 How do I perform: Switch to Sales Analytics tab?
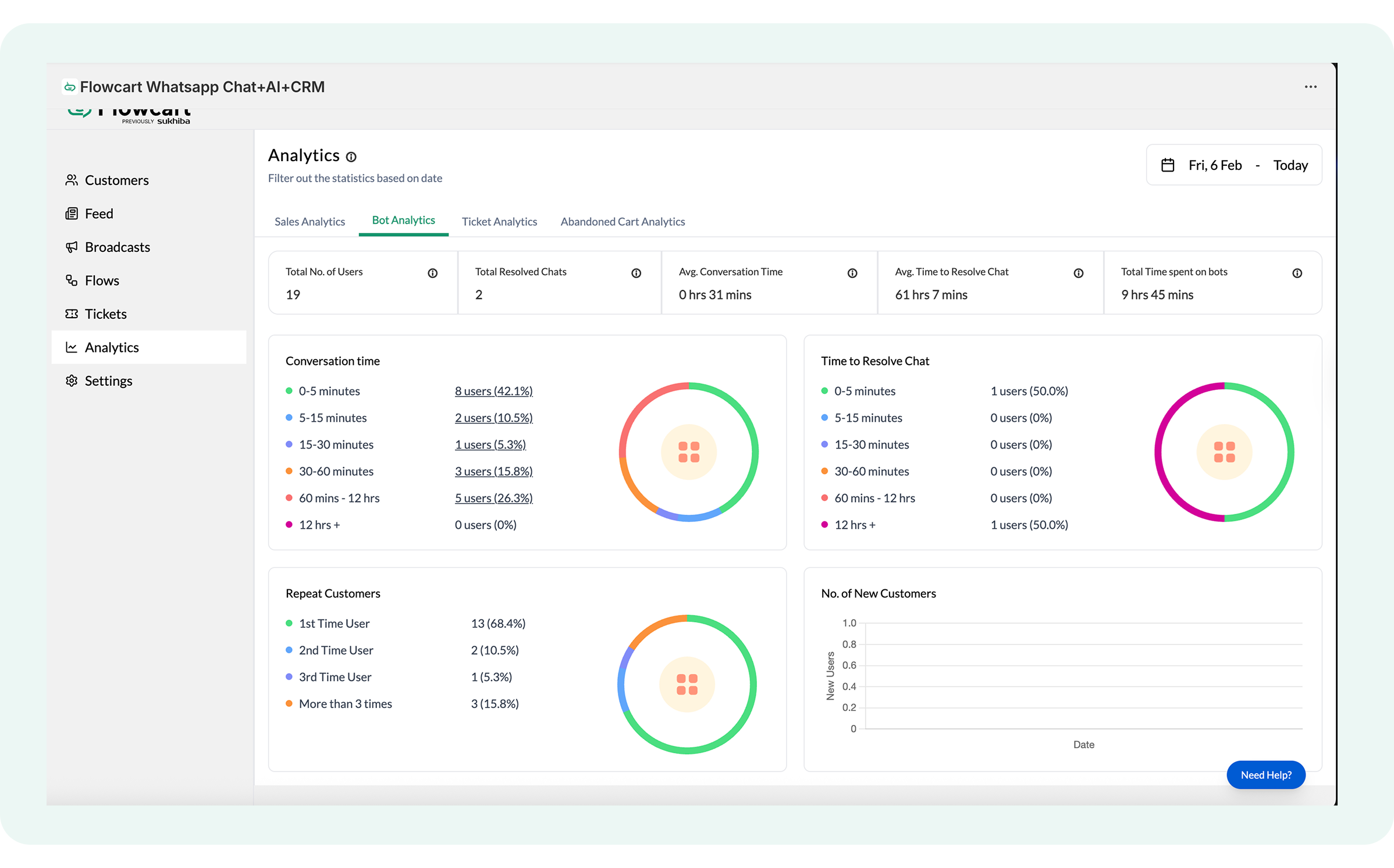(310, 222)
